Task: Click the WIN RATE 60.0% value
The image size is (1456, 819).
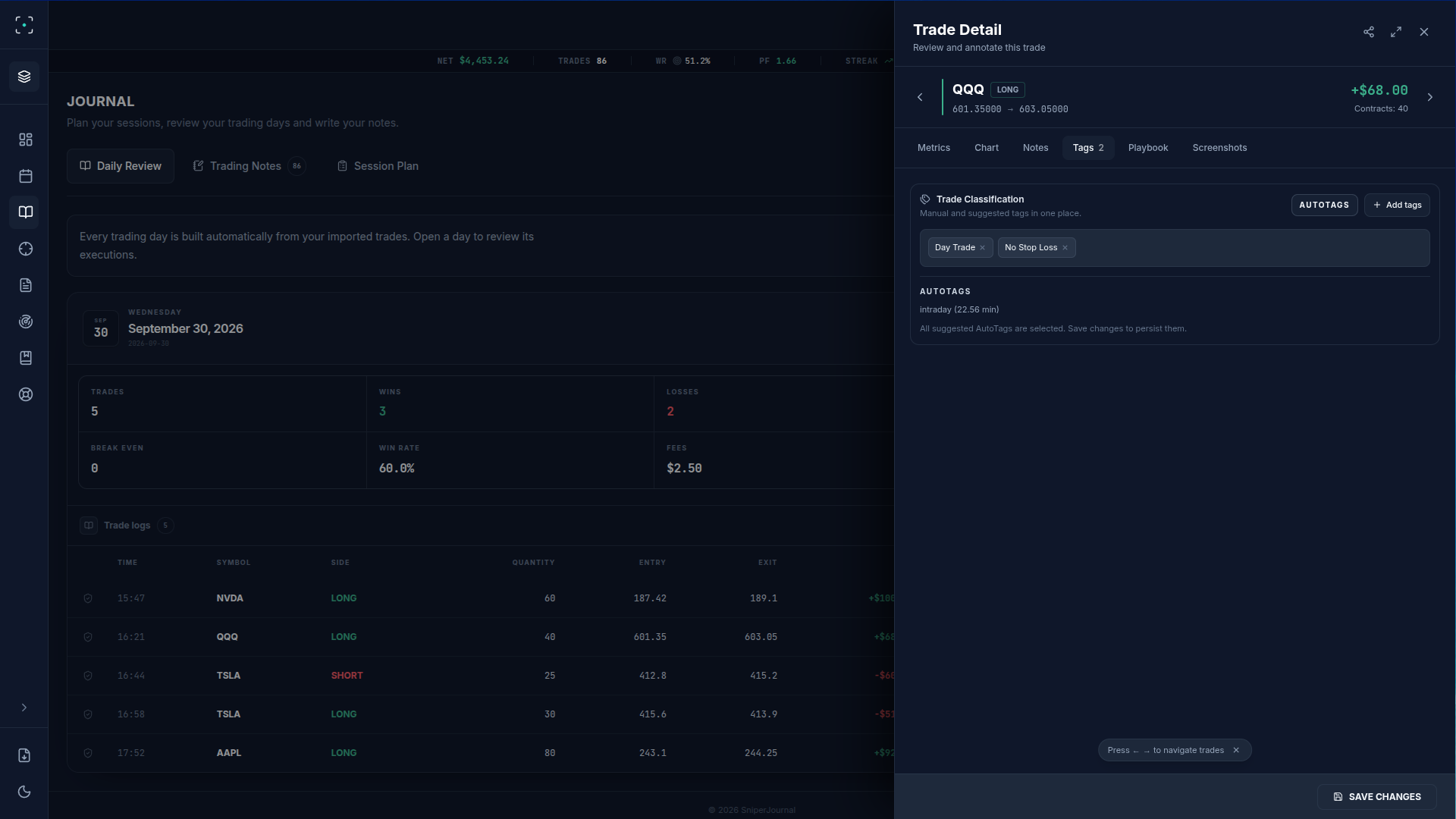Action: click(397, 469)
